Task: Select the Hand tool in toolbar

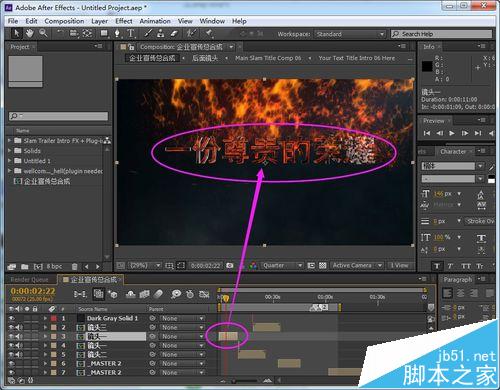Action: click(x=30, y=33)
